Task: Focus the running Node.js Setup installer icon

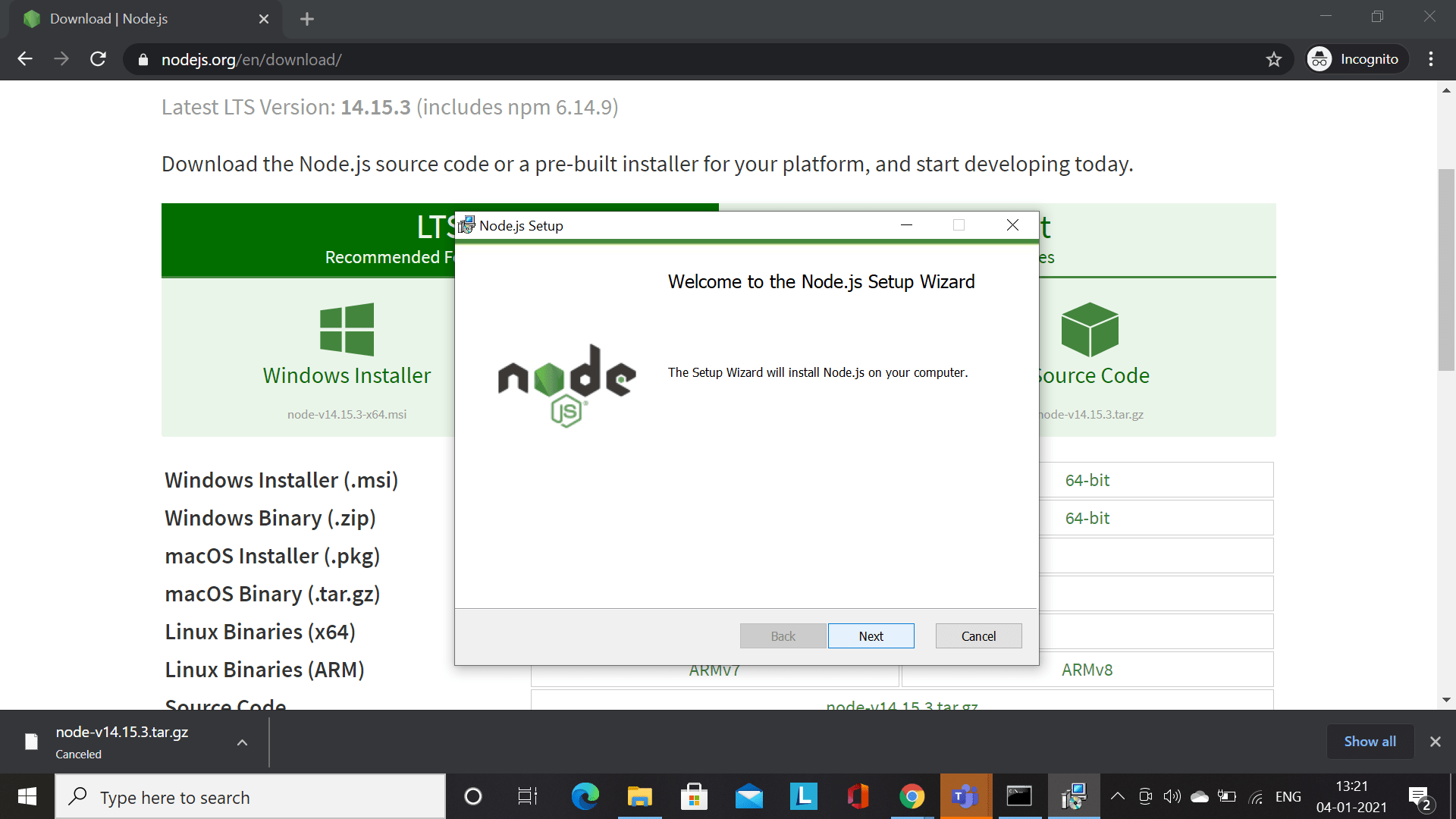Action: coord(1075,796)
